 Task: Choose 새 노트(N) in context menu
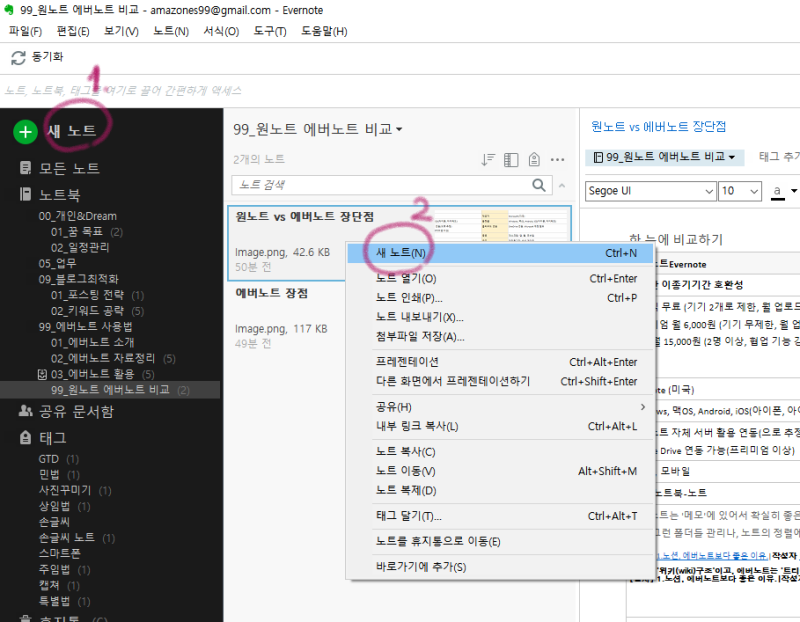tap(500, 253)
